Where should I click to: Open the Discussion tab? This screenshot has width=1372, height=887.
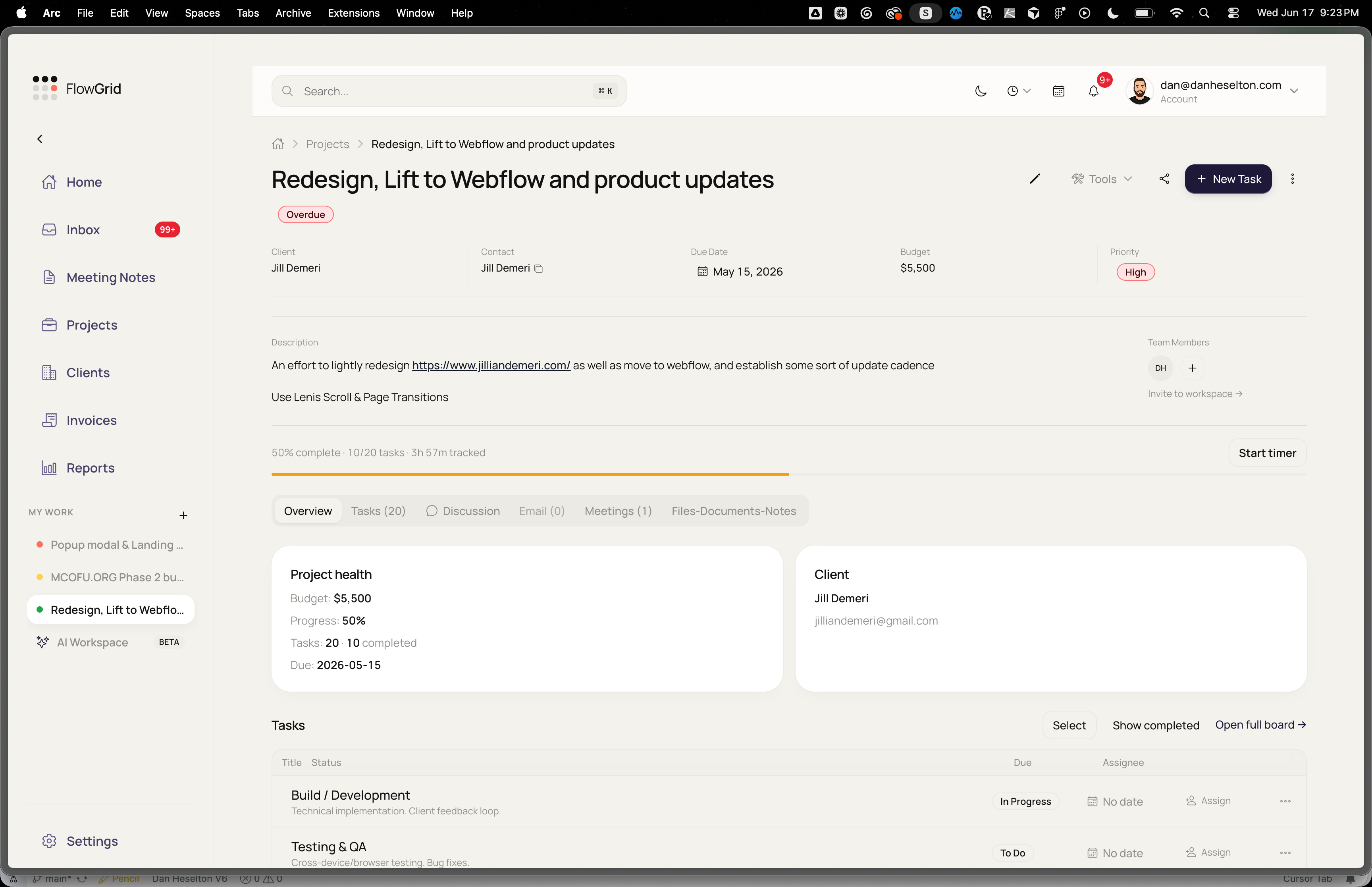[x=463, y=511]
